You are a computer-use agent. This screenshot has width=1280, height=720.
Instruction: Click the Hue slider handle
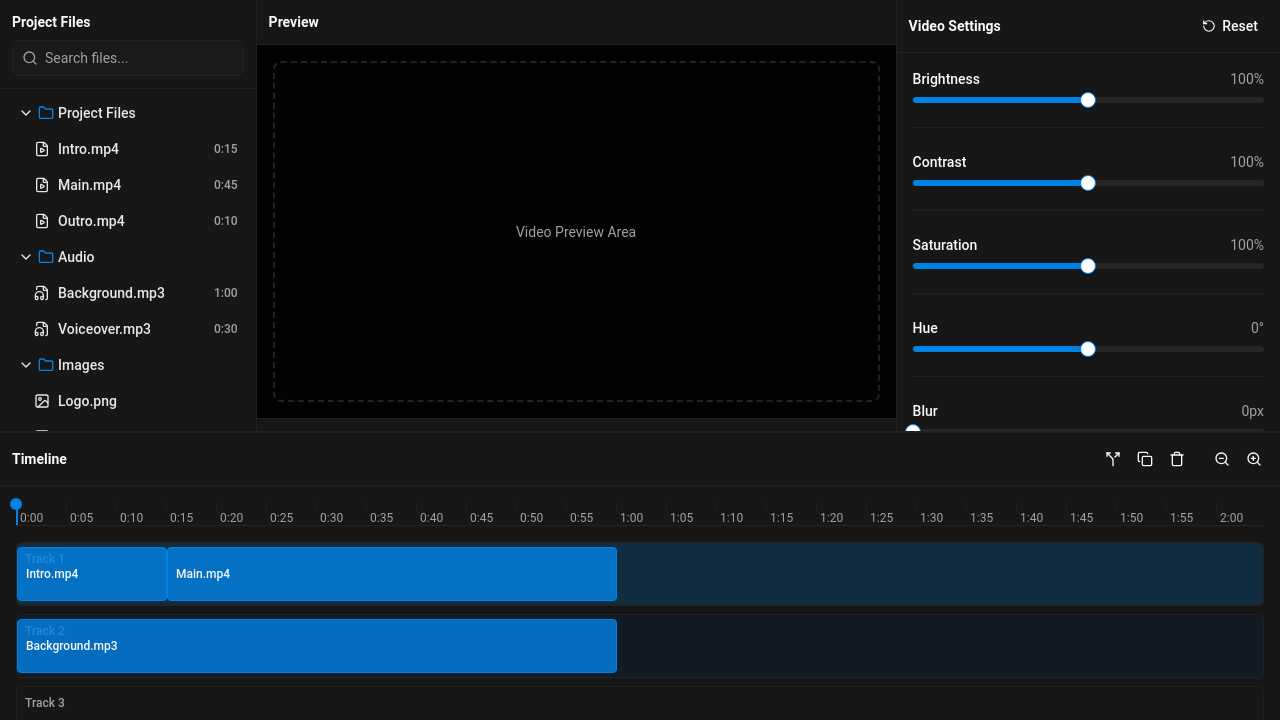click(1088, 349)
